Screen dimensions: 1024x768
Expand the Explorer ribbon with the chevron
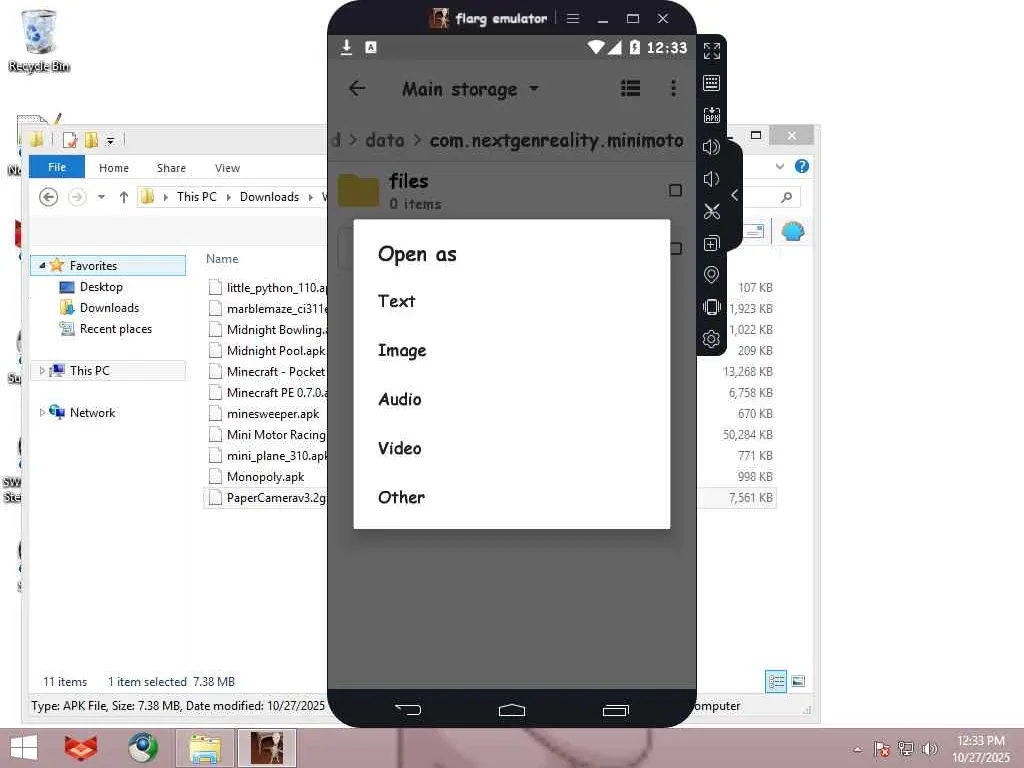point(780,167)
